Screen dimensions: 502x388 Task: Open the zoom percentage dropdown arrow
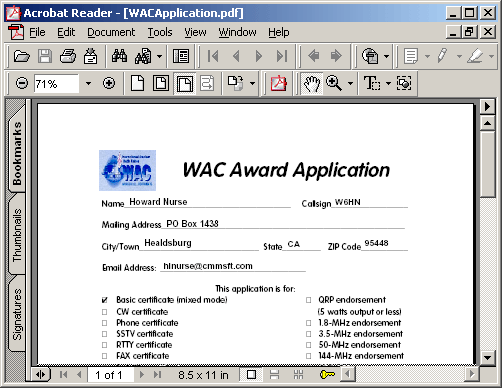(88, 83)
